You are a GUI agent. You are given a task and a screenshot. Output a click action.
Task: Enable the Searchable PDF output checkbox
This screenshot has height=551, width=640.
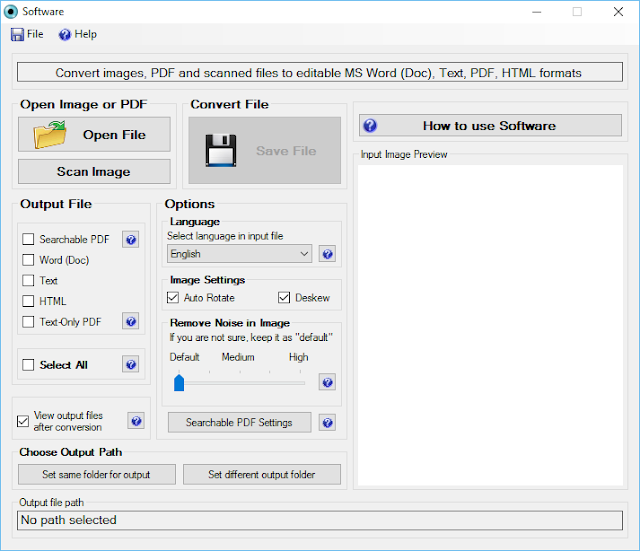coord(28,239)
